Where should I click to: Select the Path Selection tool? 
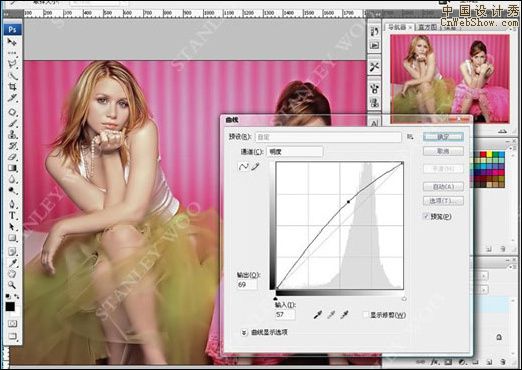coord(12,227)
